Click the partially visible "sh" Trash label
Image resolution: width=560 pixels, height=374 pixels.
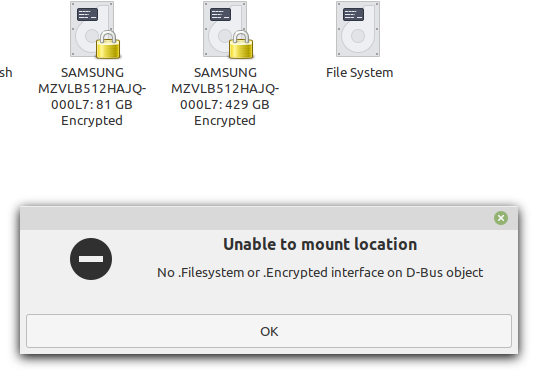coord(6,73)
